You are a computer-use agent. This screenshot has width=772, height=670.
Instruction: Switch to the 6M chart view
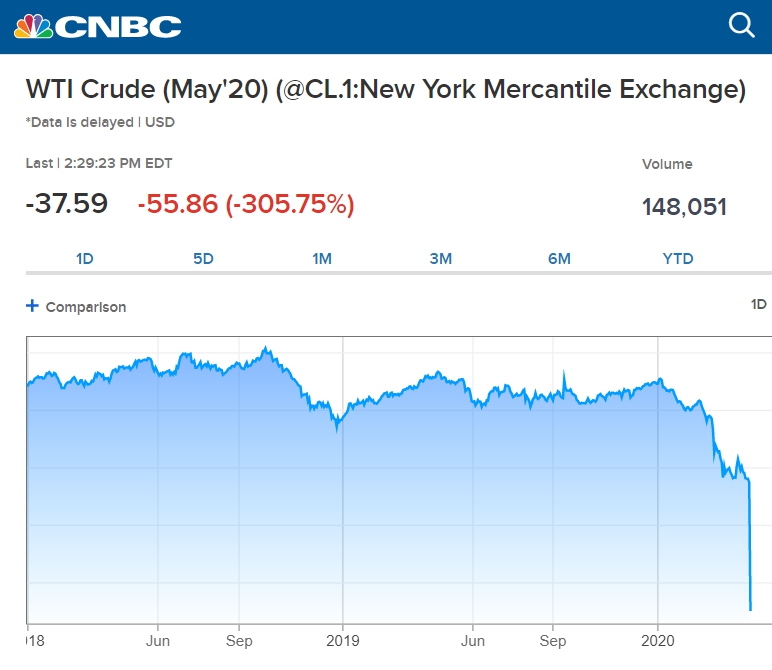[559, 258]
